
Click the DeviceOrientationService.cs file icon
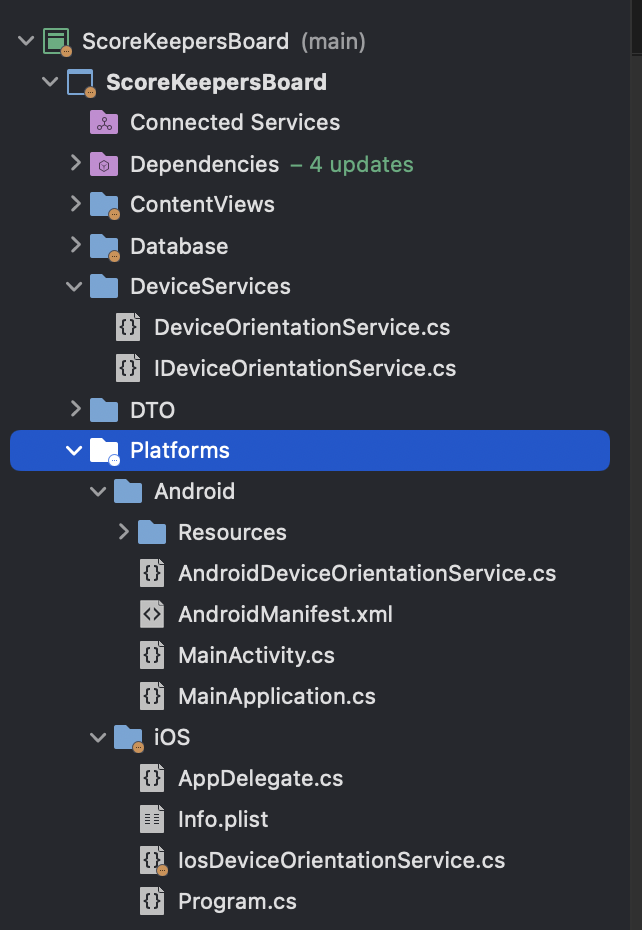pyautogui.click(x=128, y=327)
